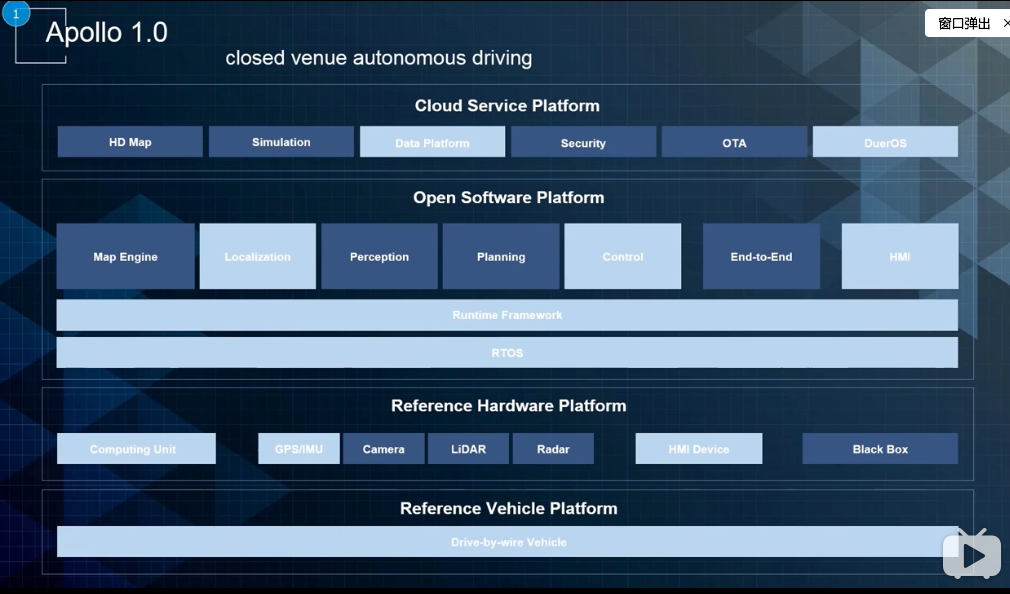Click the Data Platform box
Screen dimensions: 1010x594
432,142
